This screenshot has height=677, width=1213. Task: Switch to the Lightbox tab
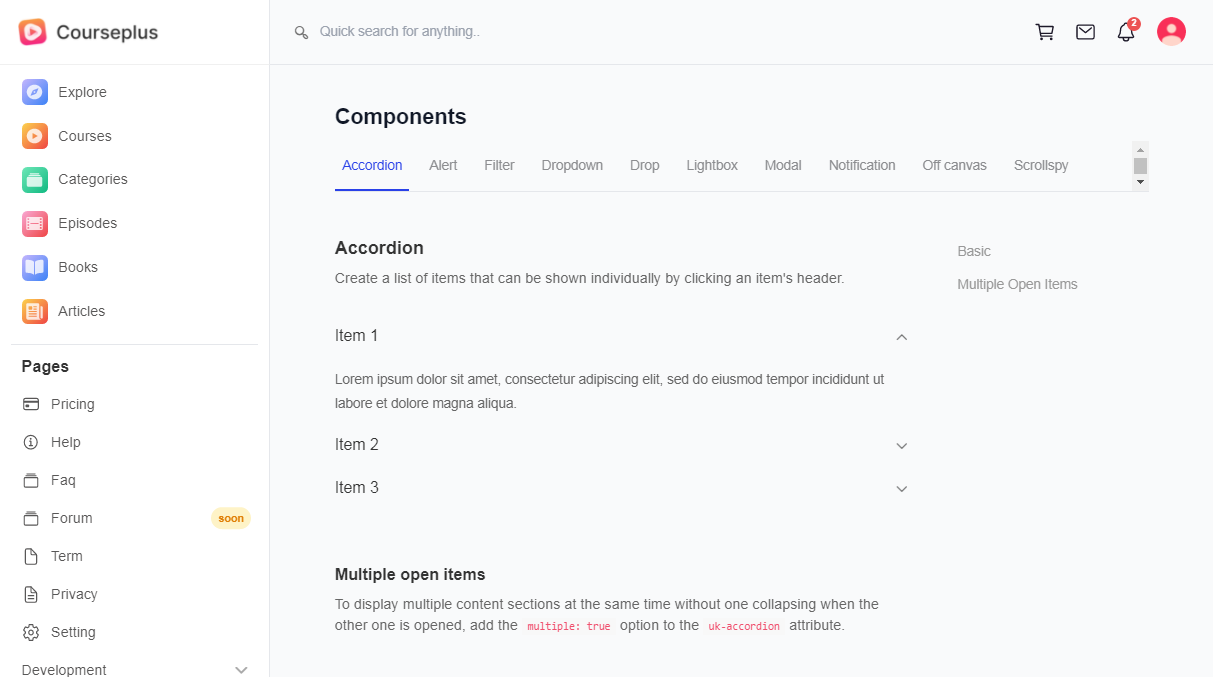coord(712,165)
